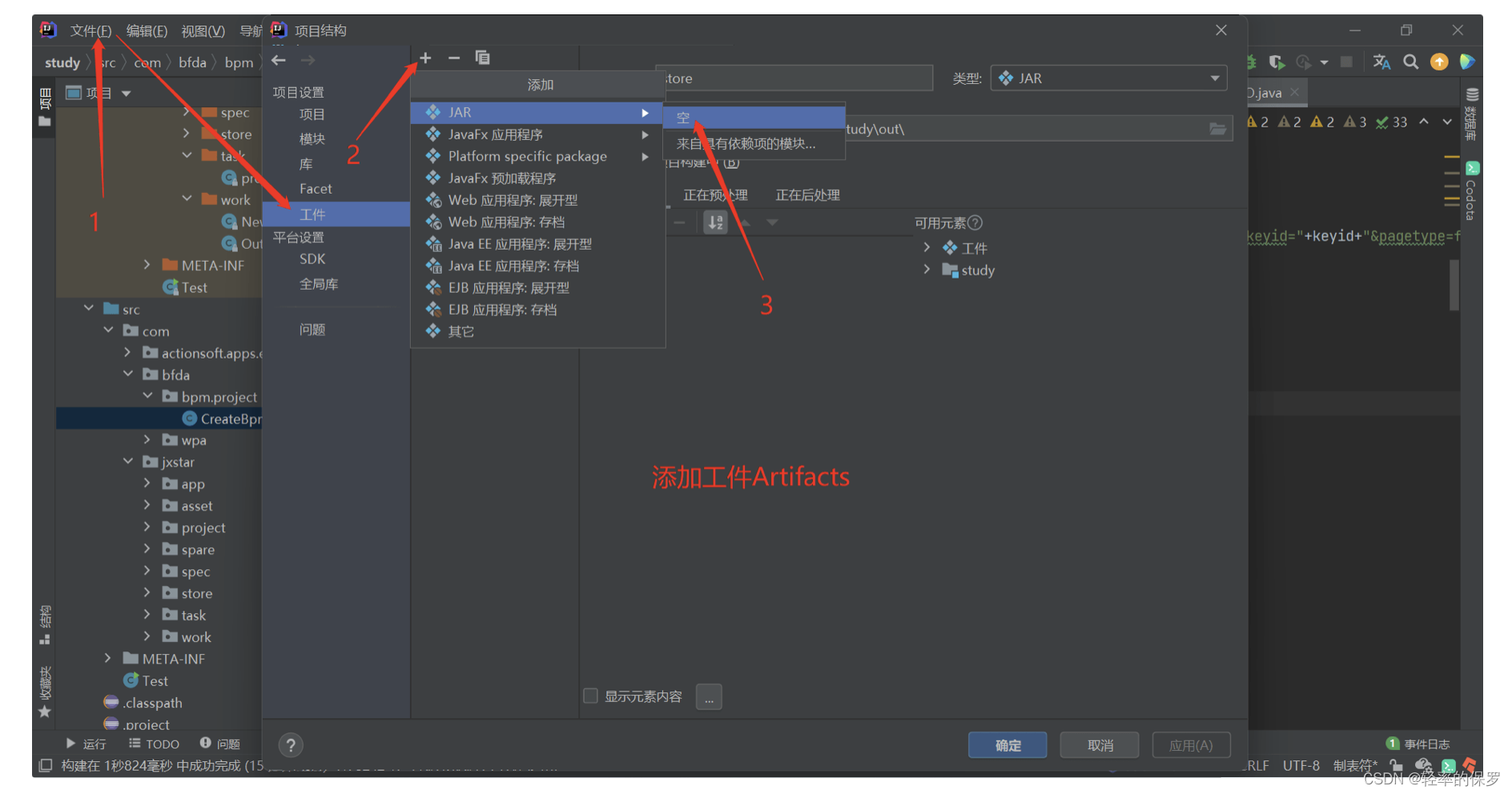Click the run with coverage icon

coord(1277,62)
